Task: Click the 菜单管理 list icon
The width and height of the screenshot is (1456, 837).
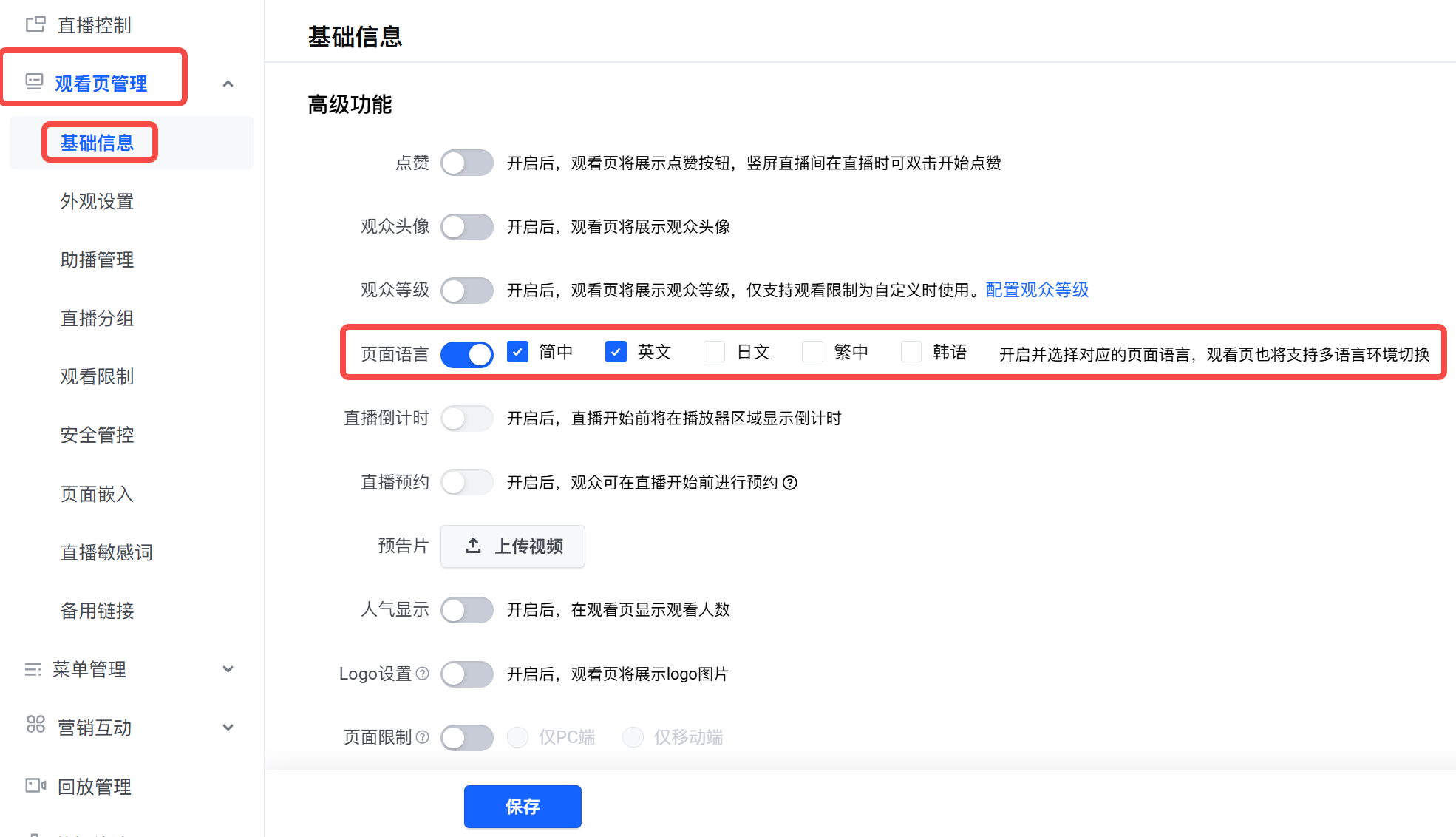Action: (x=33, y=669)
